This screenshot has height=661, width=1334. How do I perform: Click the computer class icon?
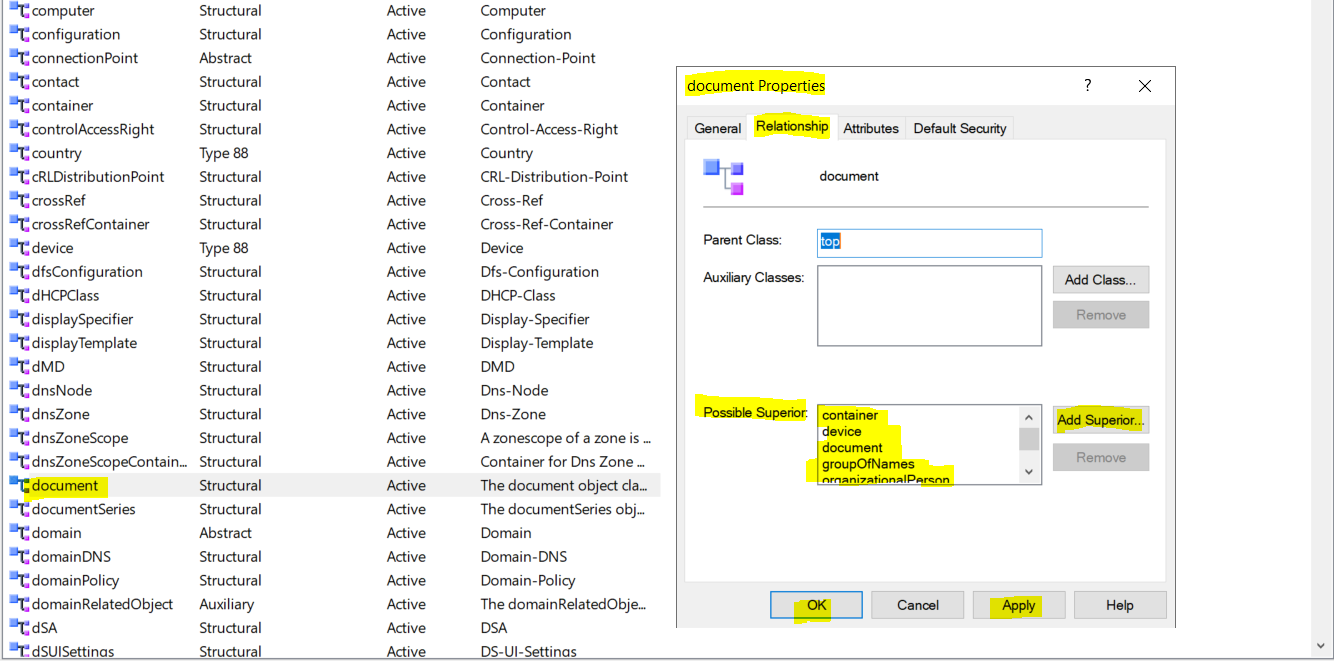(20, 10)
